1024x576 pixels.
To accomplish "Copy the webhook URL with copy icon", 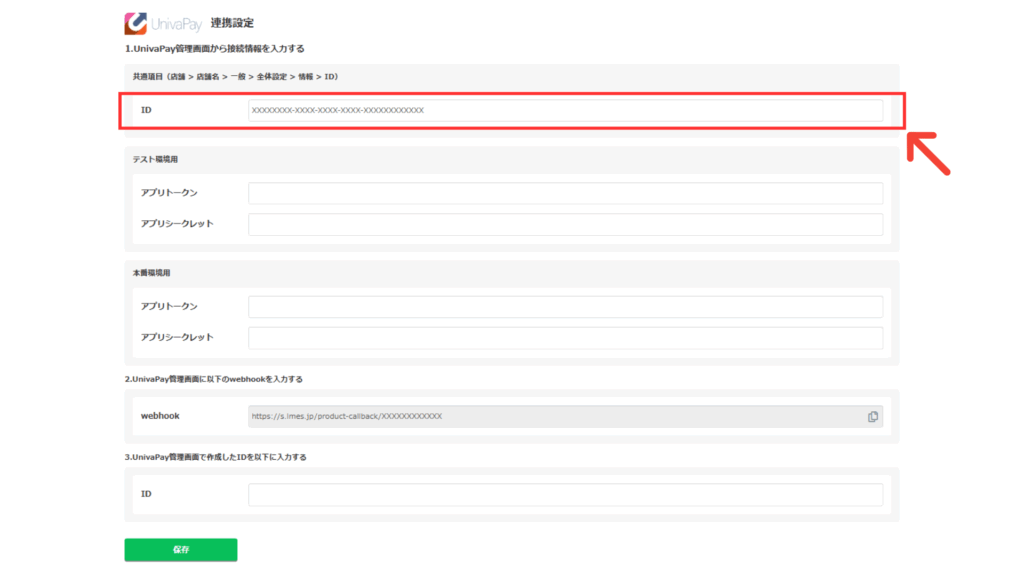I will (x=872, y=417).
